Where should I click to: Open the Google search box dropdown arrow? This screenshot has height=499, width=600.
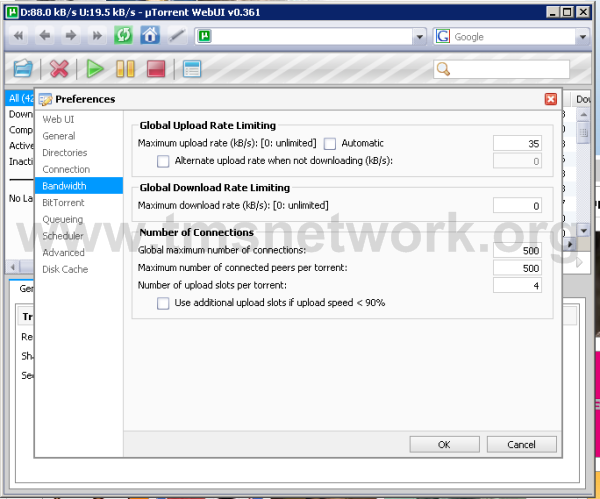[x=582, y=37]
